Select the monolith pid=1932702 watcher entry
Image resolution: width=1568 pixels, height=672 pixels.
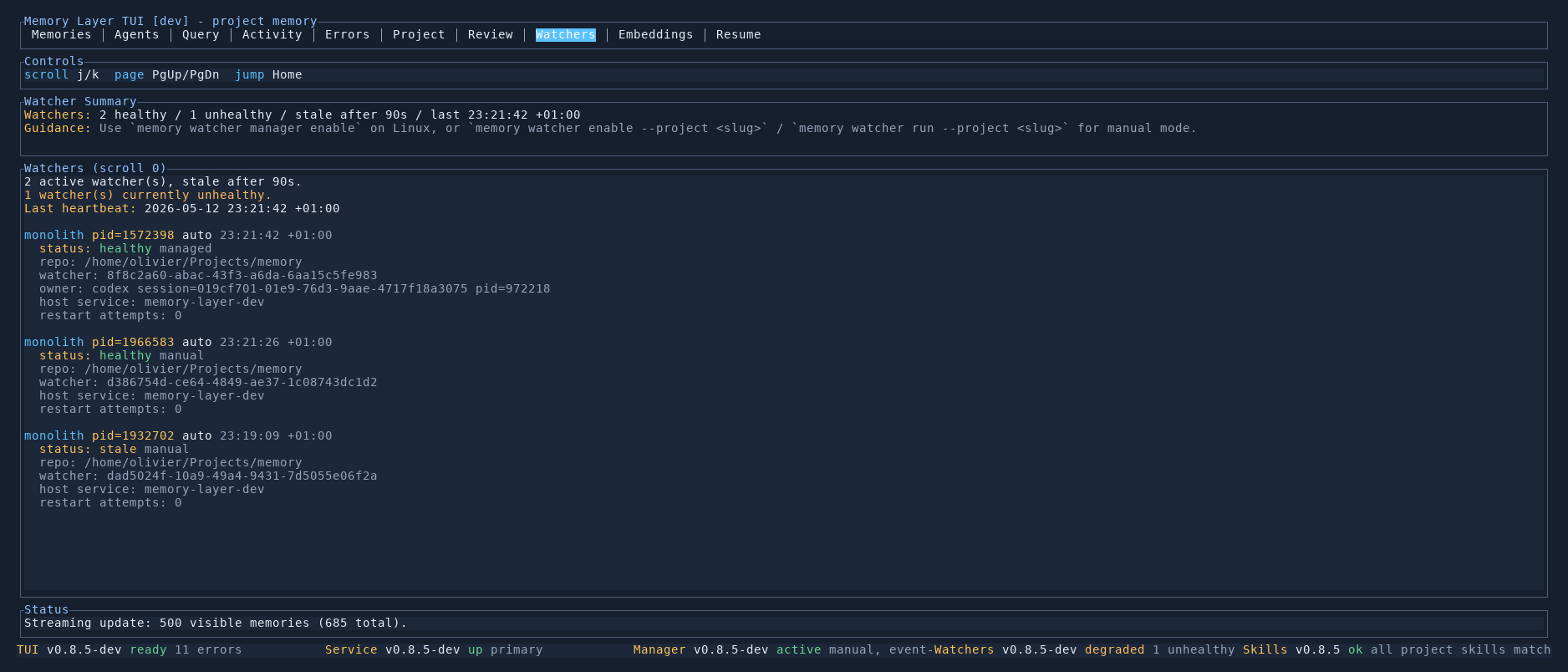point(178,435)
